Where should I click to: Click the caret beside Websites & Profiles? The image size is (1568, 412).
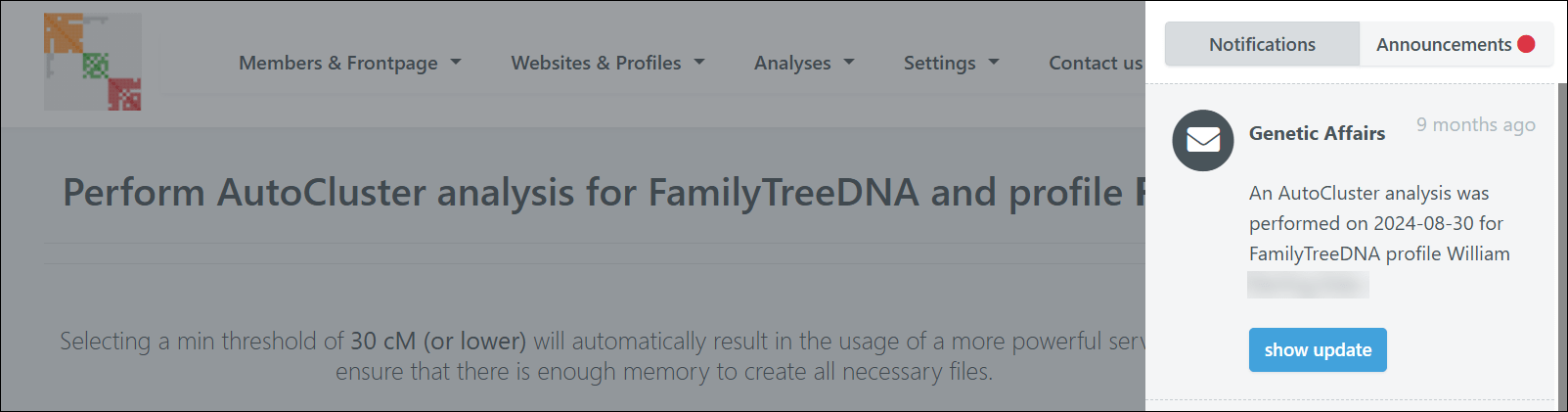pyautogui.click(x=699, y=62)
